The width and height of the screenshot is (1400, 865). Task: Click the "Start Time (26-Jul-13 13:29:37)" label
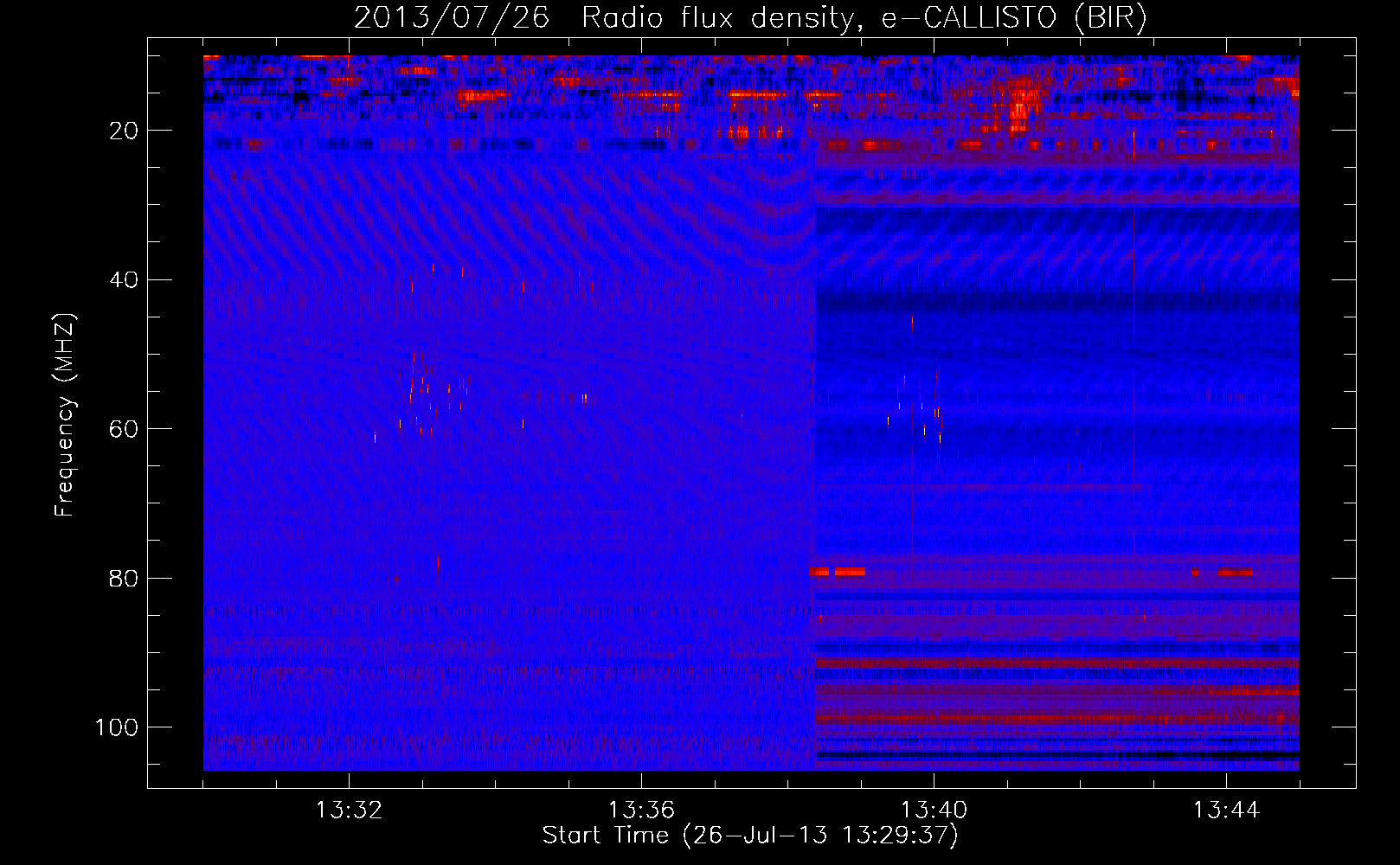750,836
